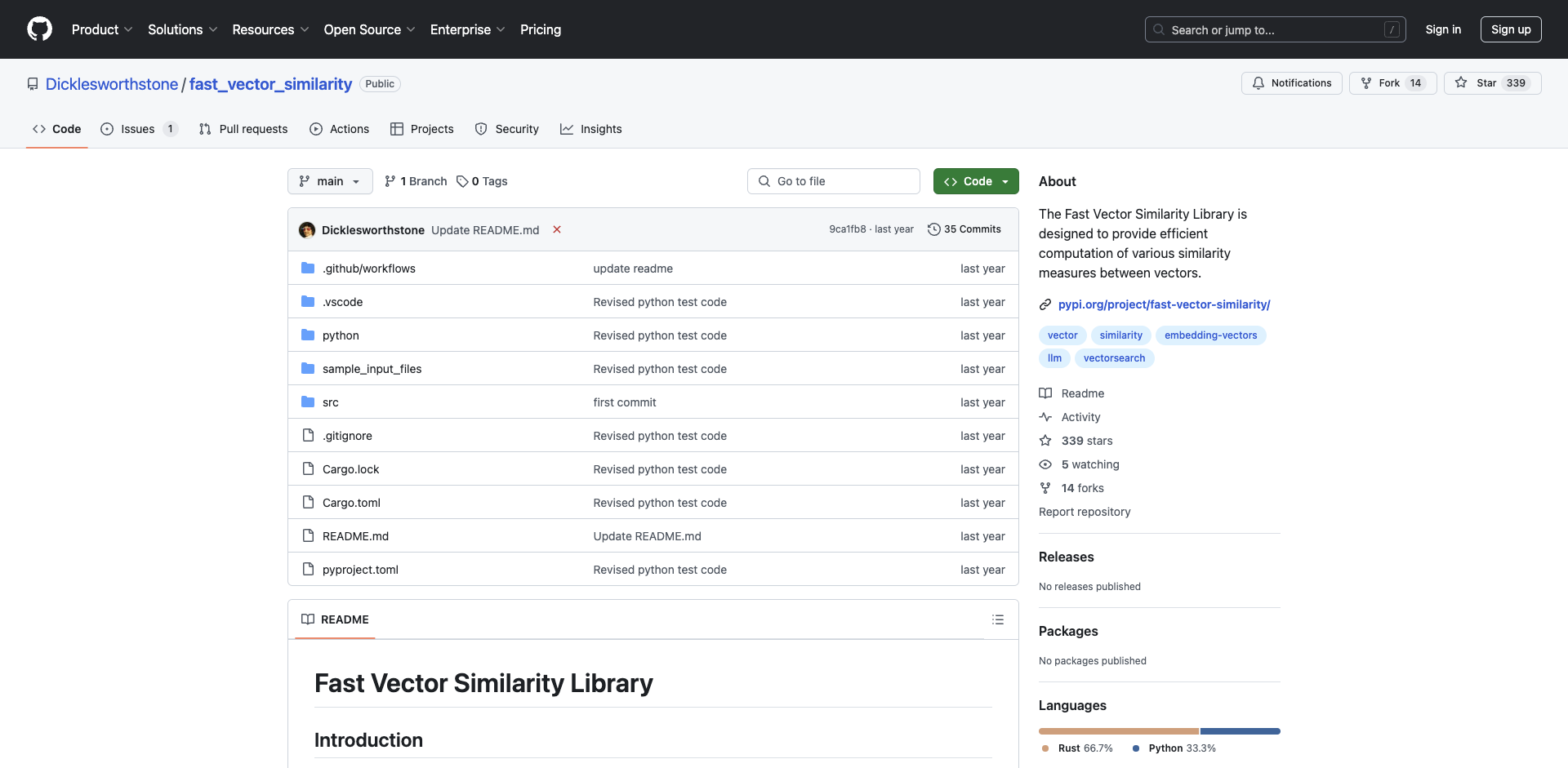
Task: Open the Update README.md commit message
Action: [485, 230]
